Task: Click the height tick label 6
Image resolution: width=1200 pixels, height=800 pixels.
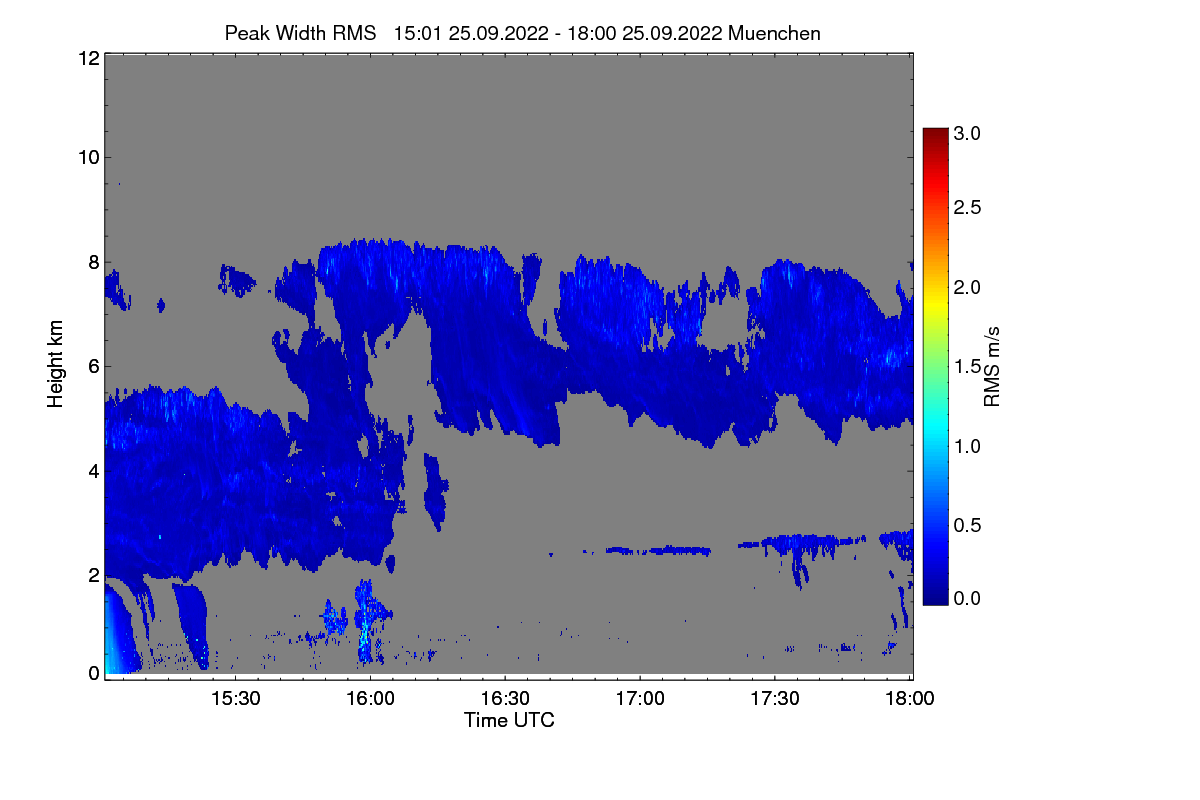Action: 92,366
